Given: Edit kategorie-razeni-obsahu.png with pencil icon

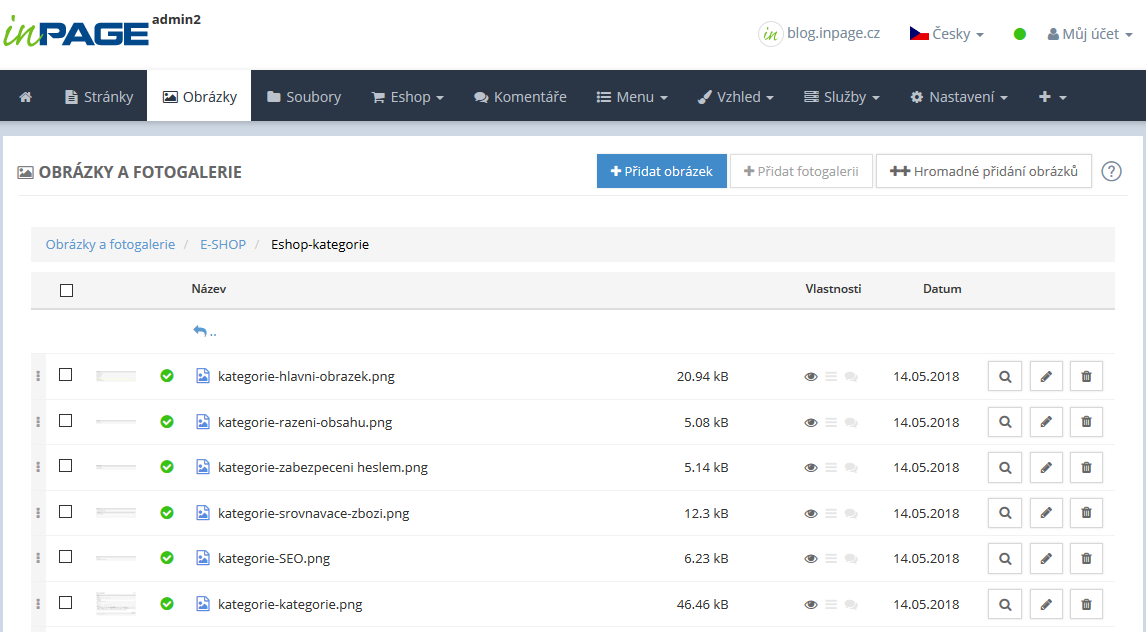Looking at the screenshot, I should (x=1045, y=422).
